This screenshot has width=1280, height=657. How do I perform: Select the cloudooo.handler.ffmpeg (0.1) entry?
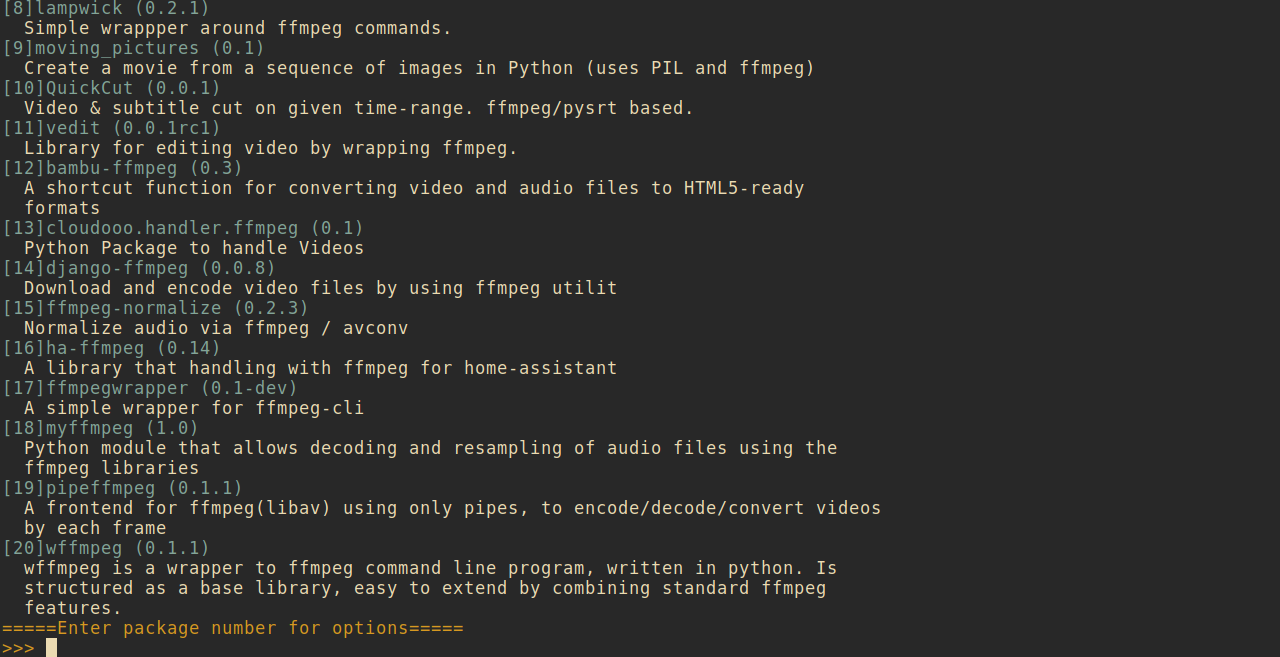coord(183,228)
